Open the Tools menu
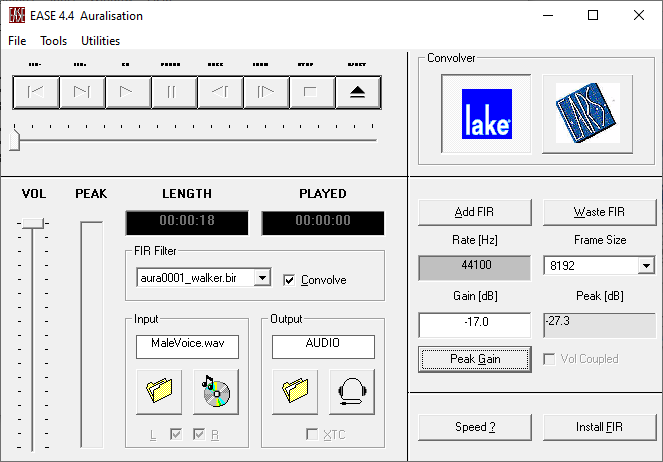This screenshot has width=663, height=462. click(53, 41)
